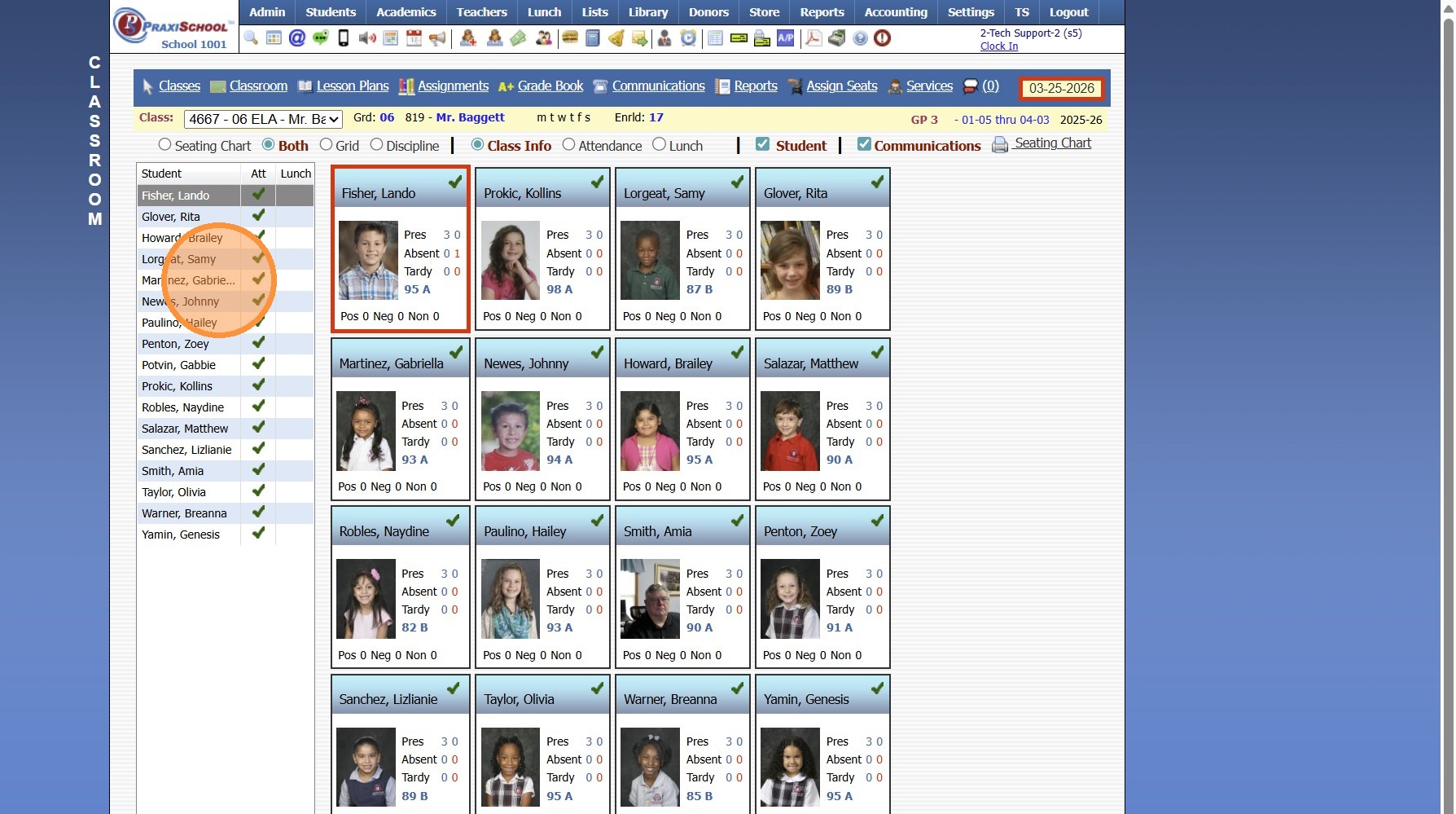Click the magnifying glass search icon
Image resolution: width=1456 pixels, height=814 pixels.
[x=251, y=38]
